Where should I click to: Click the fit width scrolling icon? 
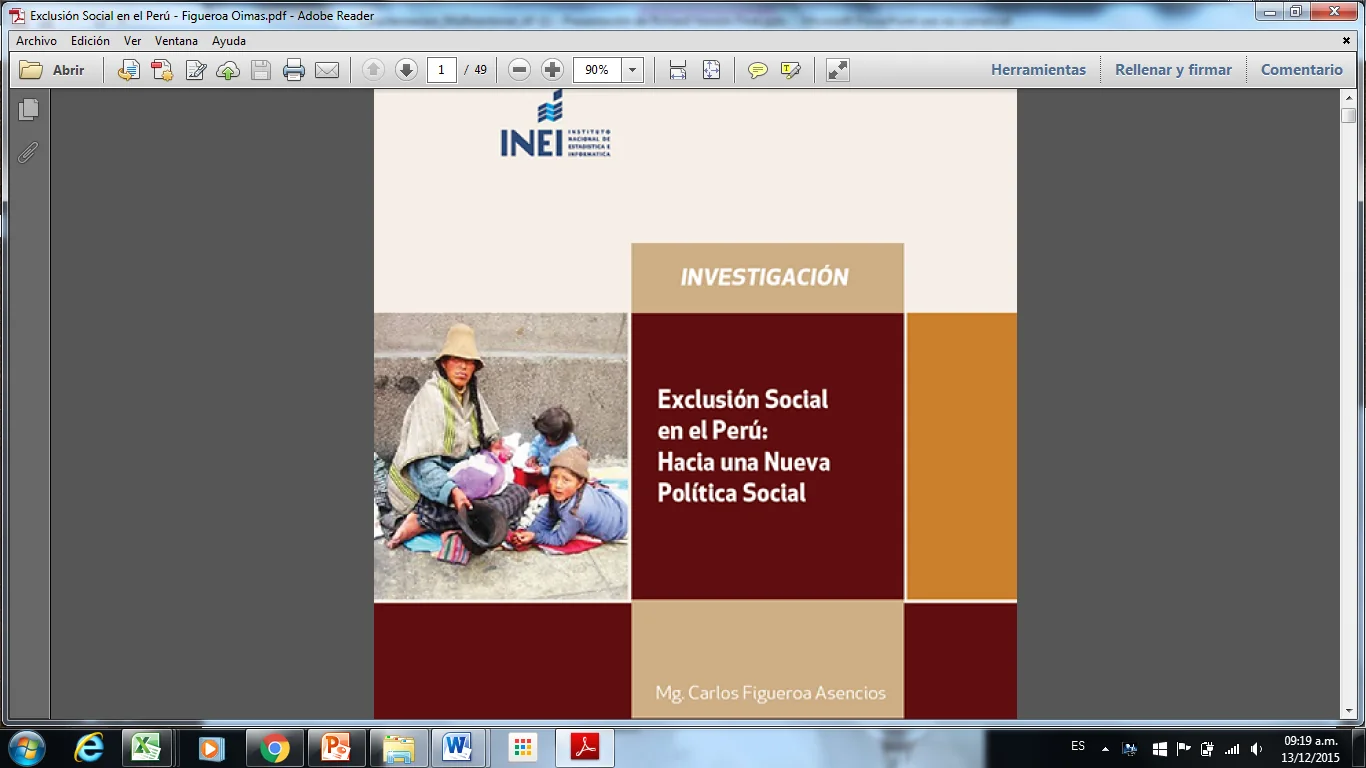click(x=678, y=70)
